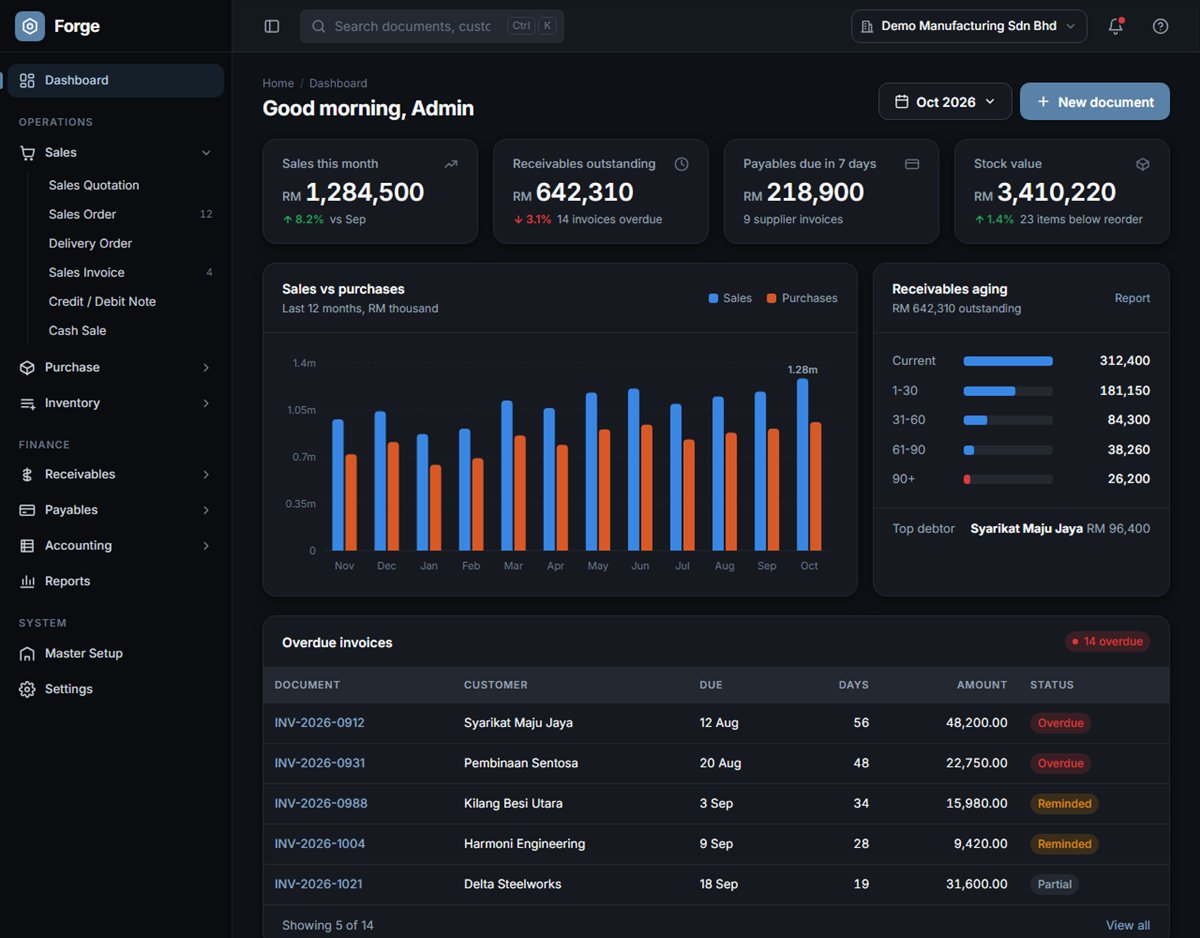Click the card icon on Payables due
This screenshot has width=1200, height=938.
(912, 164)
